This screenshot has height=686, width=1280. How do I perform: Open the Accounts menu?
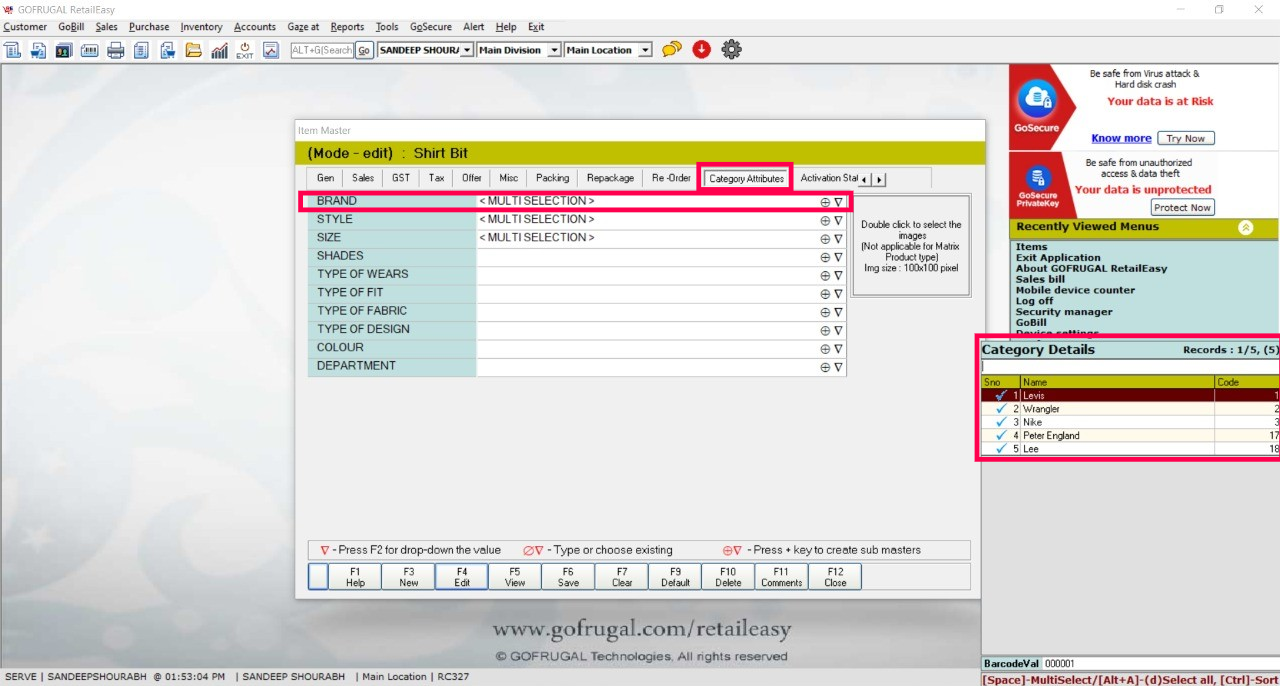255,27
